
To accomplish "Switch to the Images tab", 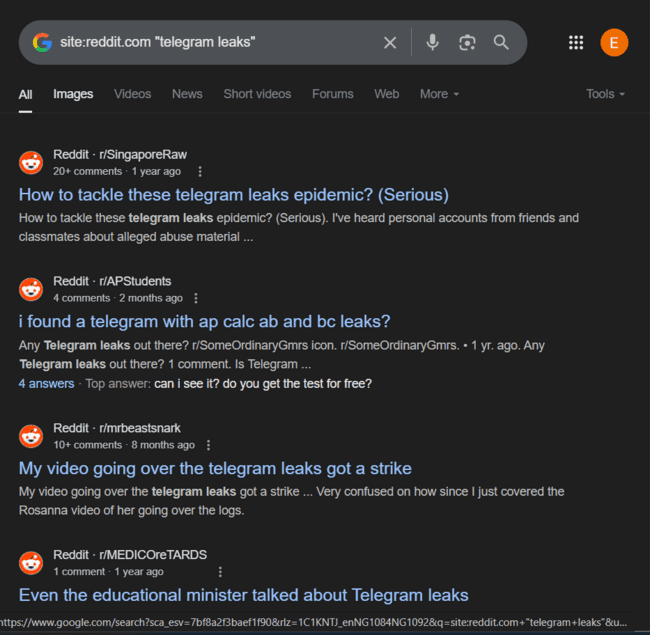I will [73, 94].
